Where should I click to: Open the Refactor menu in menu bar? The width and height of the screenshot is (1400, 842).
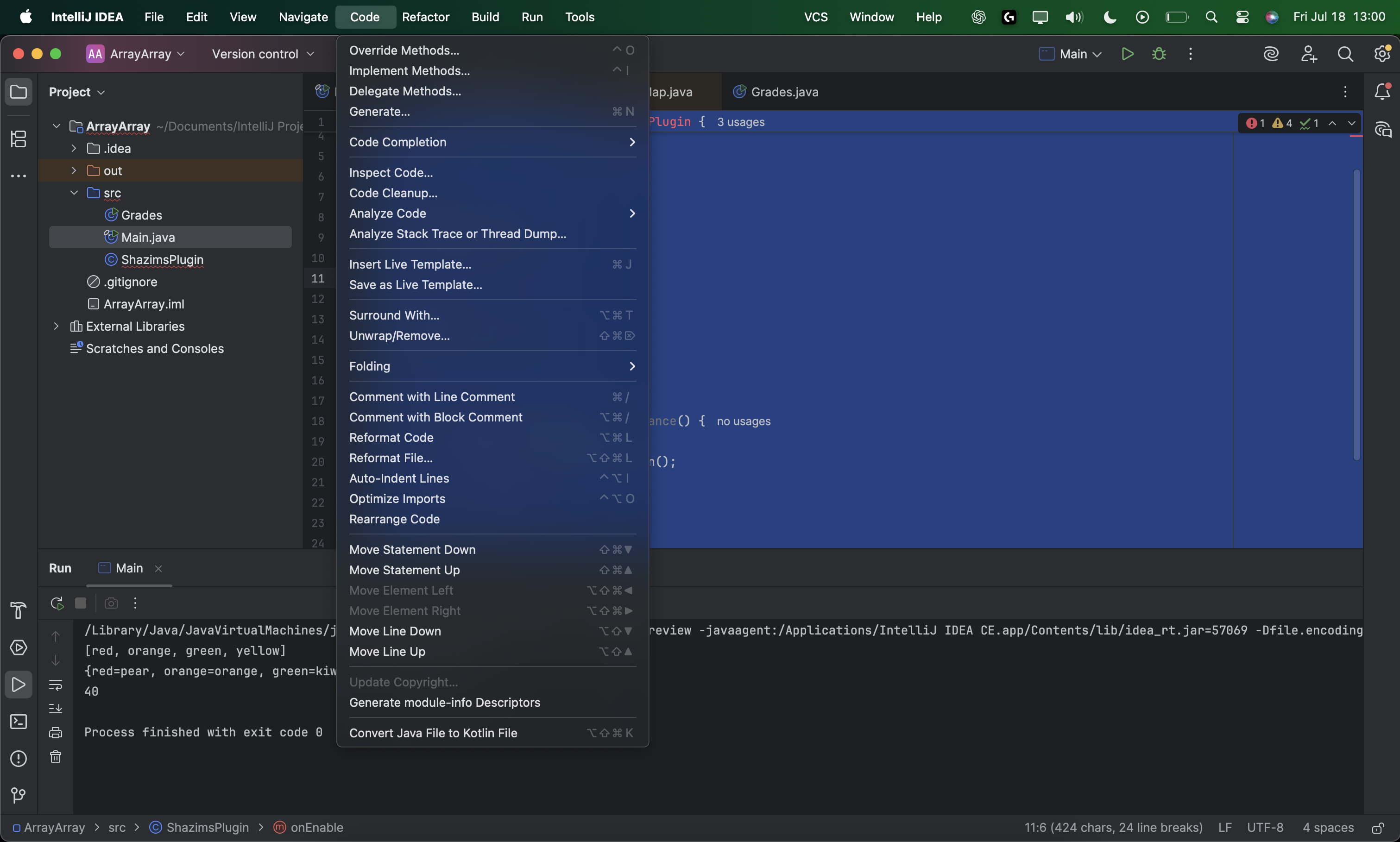[426, 17]
